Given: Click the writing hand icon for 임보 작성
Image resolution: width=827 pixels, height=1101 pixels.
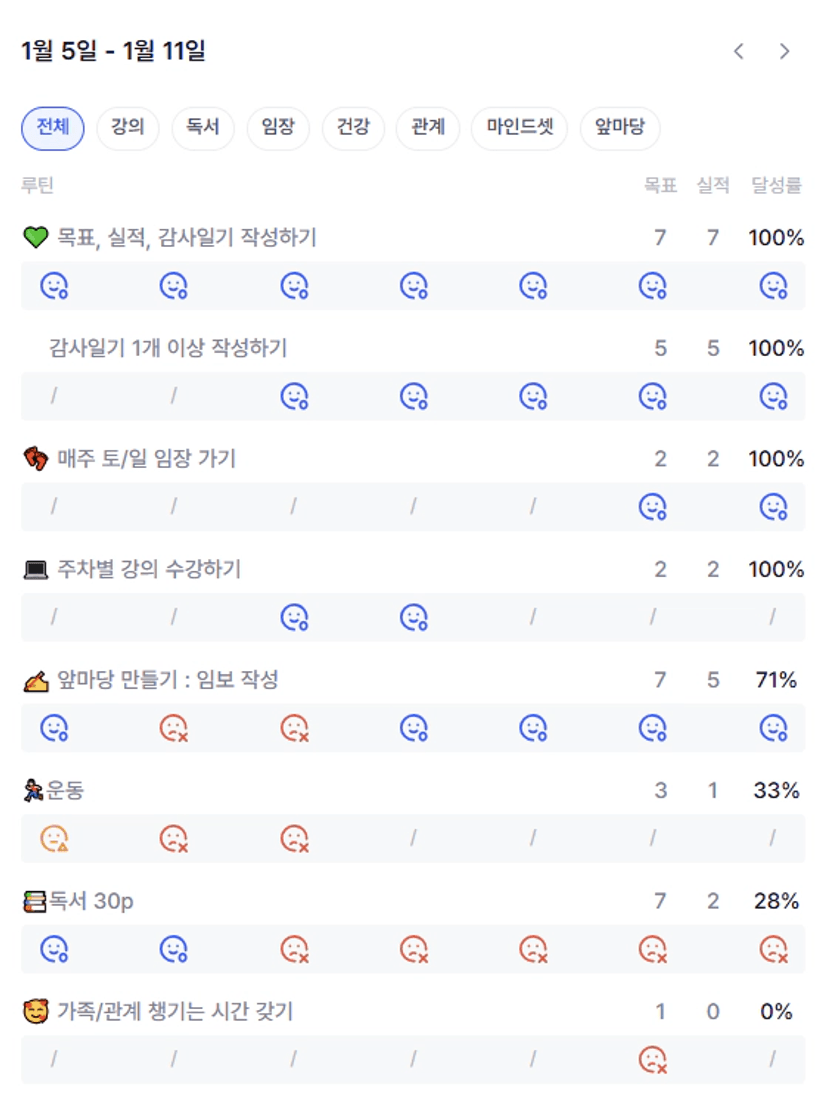Looking at the screenshot, I should (35, 681).
